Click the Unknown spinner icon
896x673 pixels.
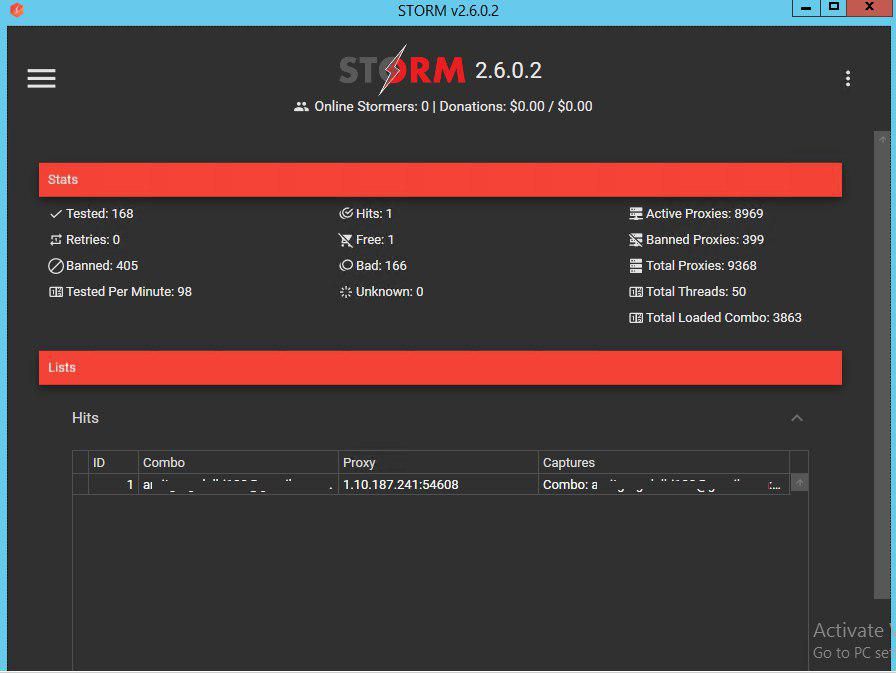pos(346,292)
